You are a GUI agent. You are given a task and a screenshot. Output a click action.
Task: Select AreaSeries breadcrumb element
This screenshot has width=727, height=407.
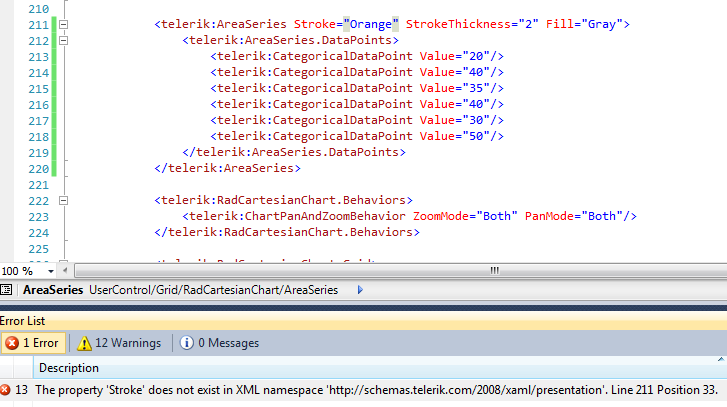click(x=53, y=290)
